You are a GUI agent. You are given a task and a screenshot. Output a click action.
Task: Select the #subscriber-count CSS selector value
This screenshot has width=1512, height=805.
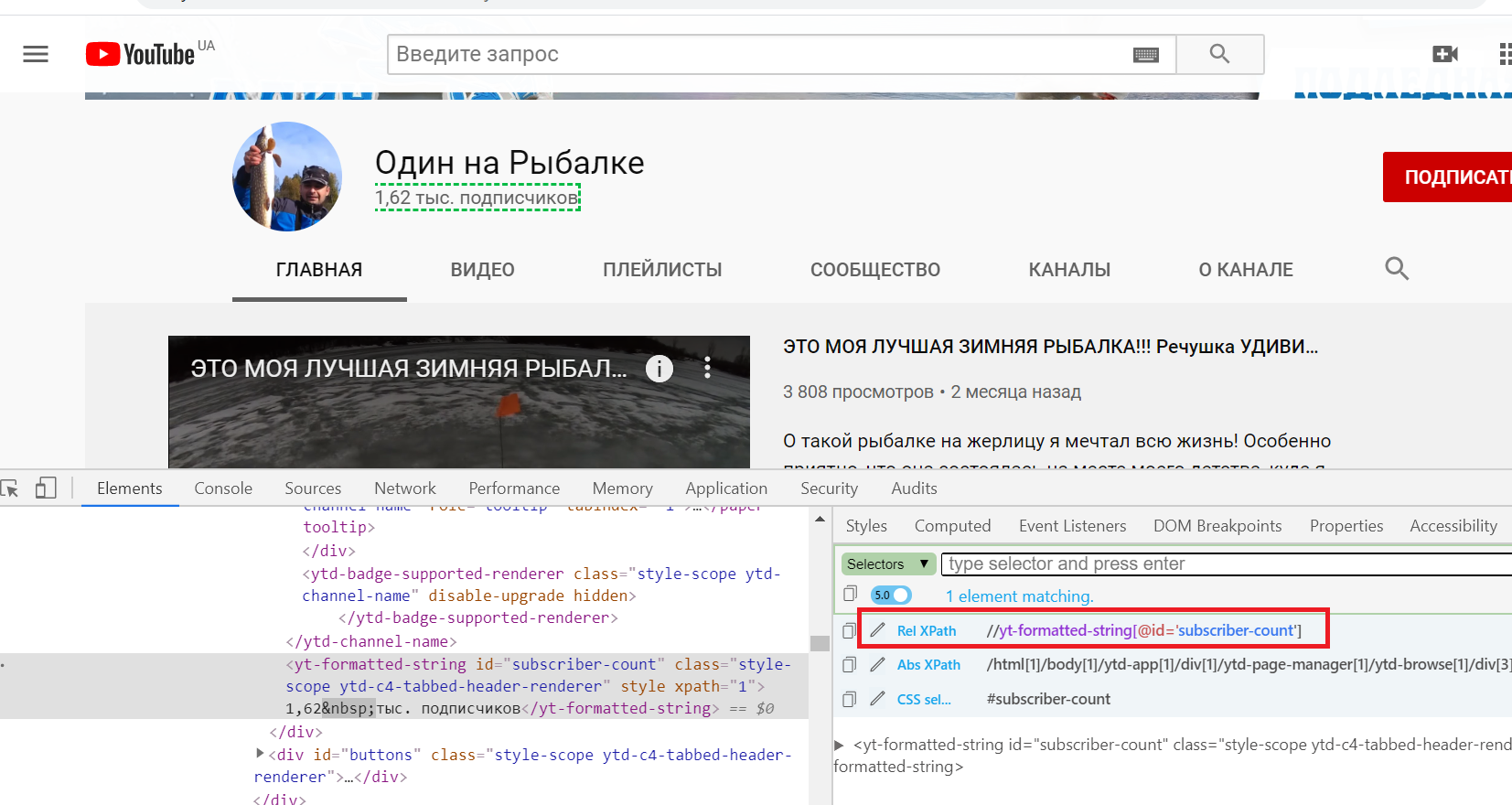[1048, 699]
